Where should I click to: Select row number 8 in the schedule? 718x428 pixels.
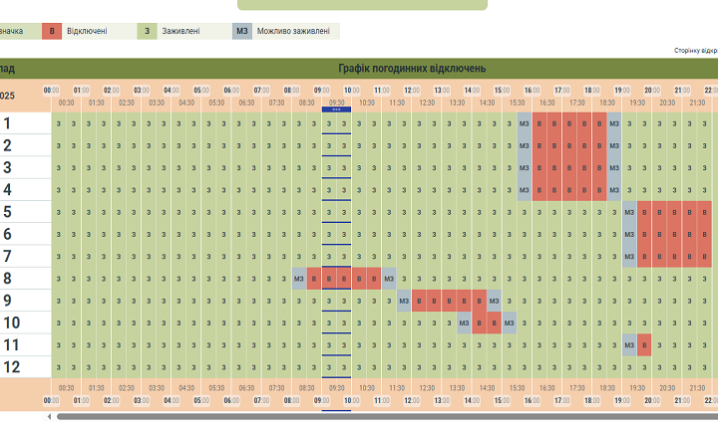8,279
